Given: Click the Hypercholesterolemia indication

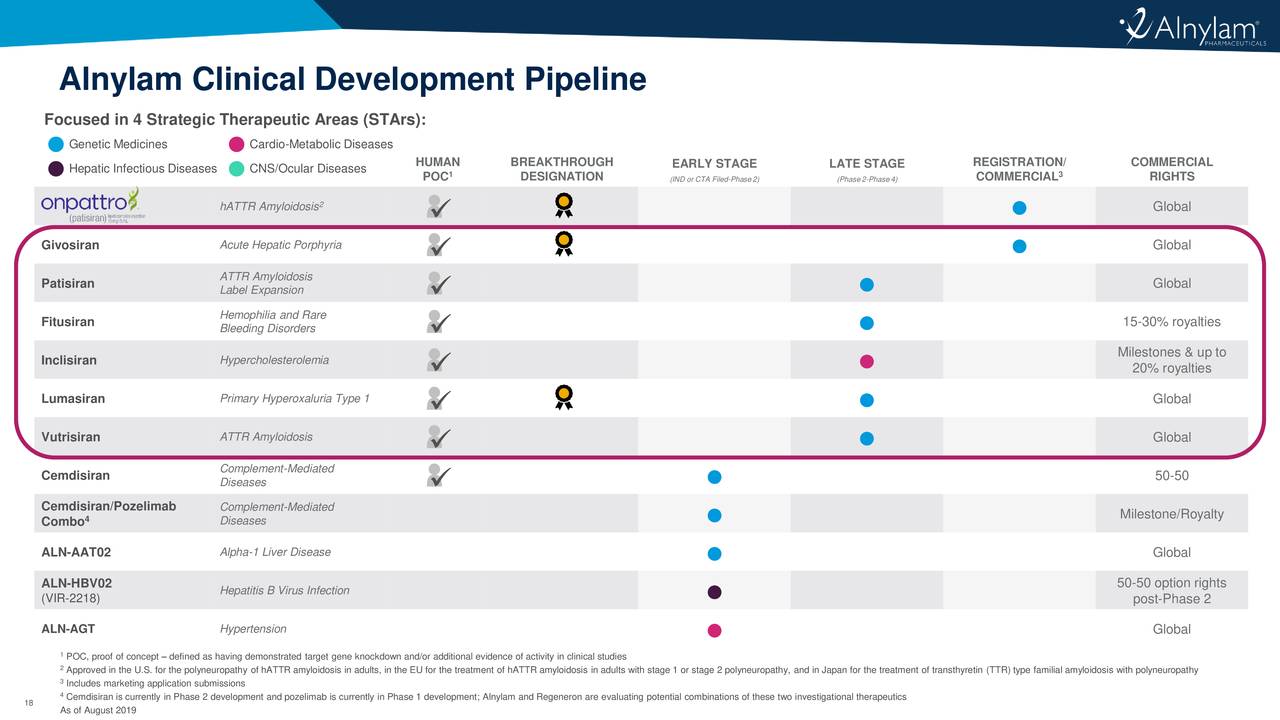Looking at the screenshot, I should click(x=274, y=360).
